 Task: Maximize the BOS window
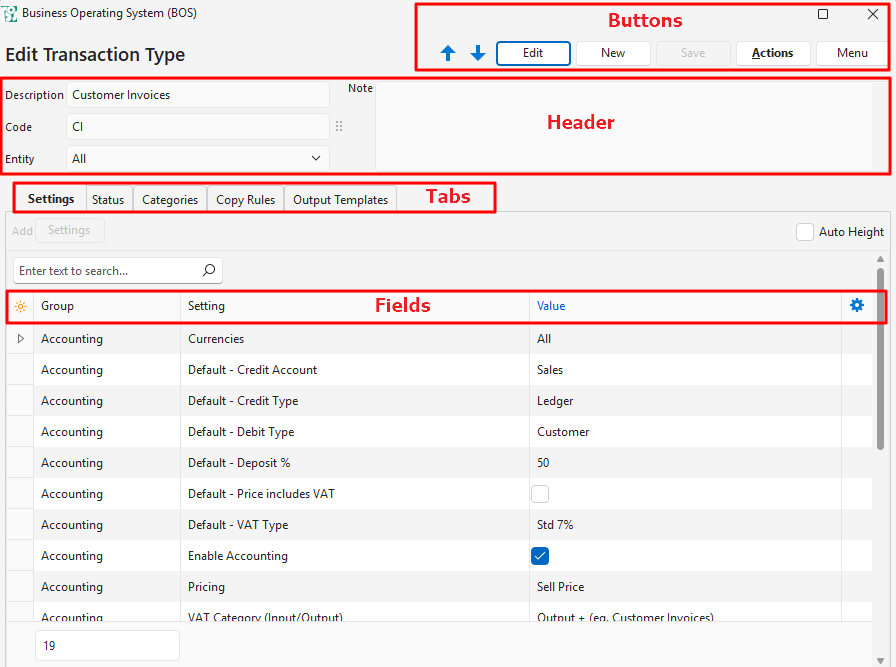pos(823,14)
